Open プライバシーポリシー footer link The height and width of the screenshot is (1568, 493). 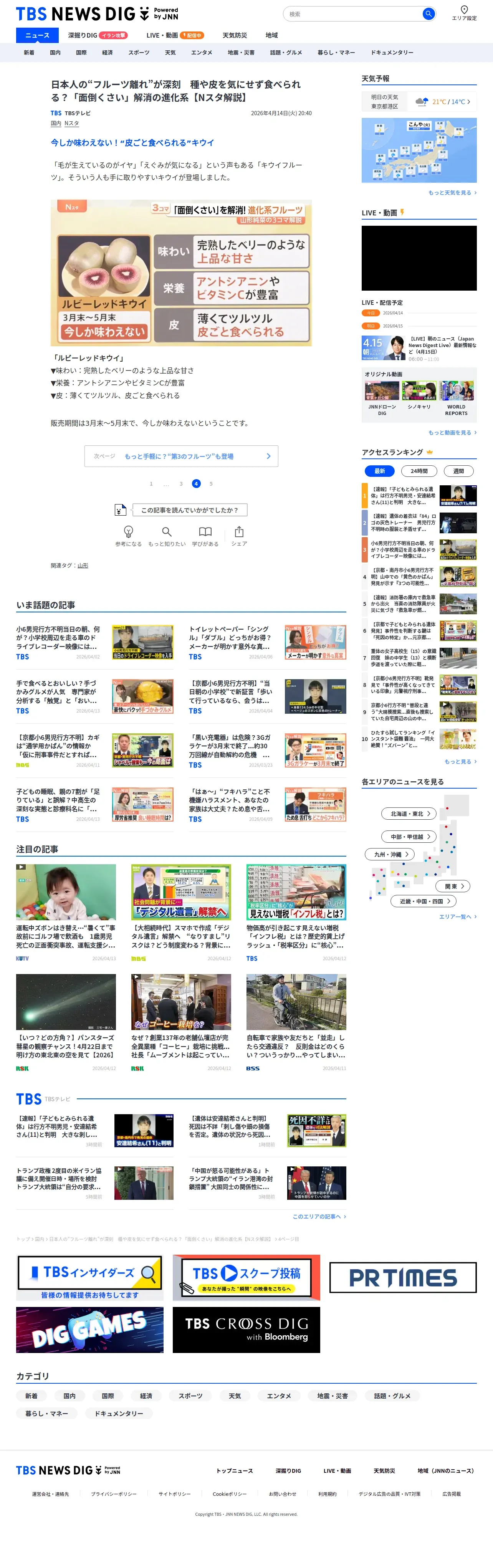point(114,1494)
